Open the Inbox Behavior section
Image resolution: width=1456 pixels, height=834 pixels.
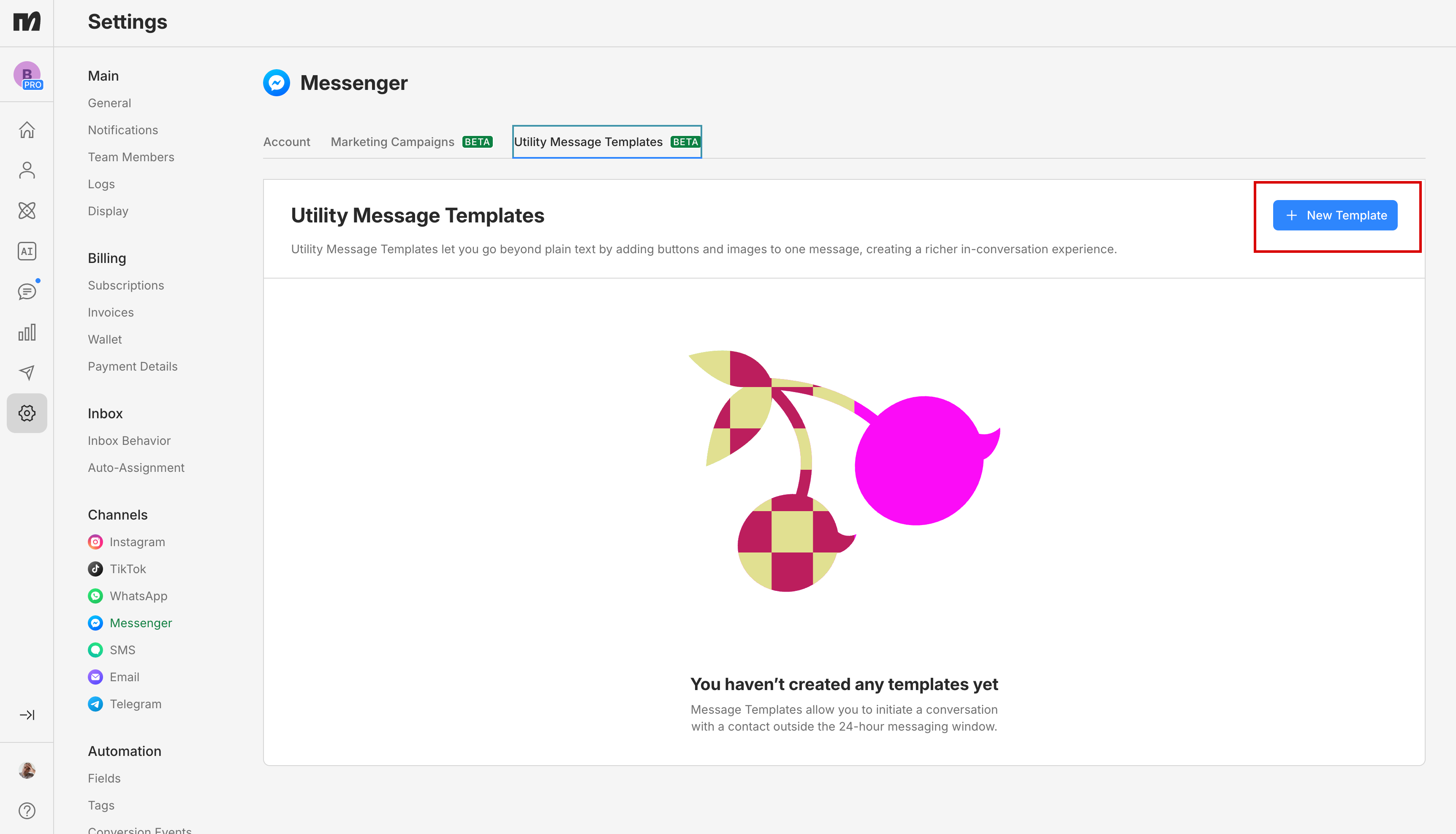(129, 441)
